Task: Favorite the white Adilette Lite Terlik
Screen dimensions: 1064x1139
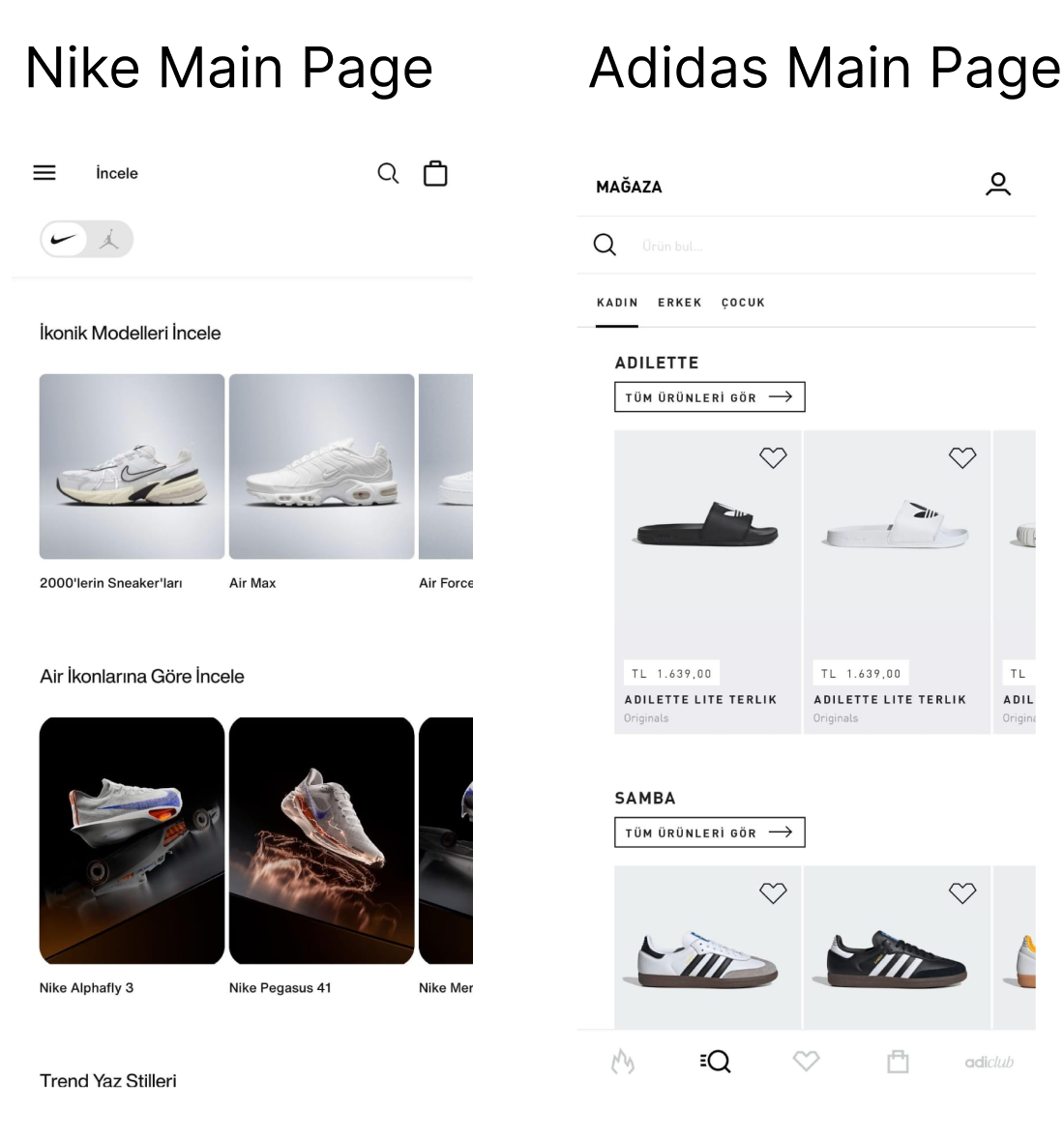Action: click(962, 457)
